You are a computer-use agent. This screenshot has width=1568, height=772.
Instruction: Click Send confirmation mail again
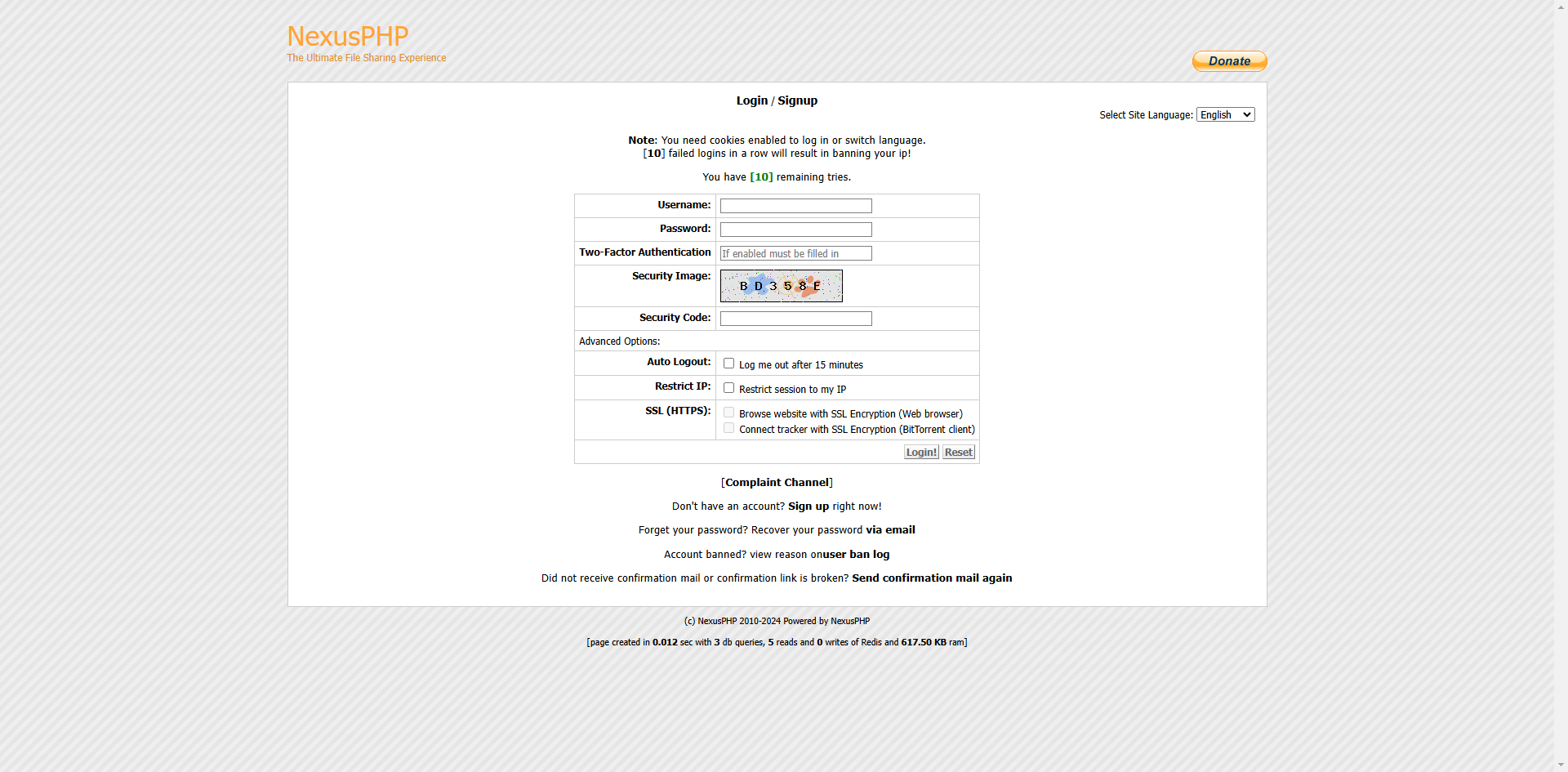pyautogui.click(x=931, y=578)
